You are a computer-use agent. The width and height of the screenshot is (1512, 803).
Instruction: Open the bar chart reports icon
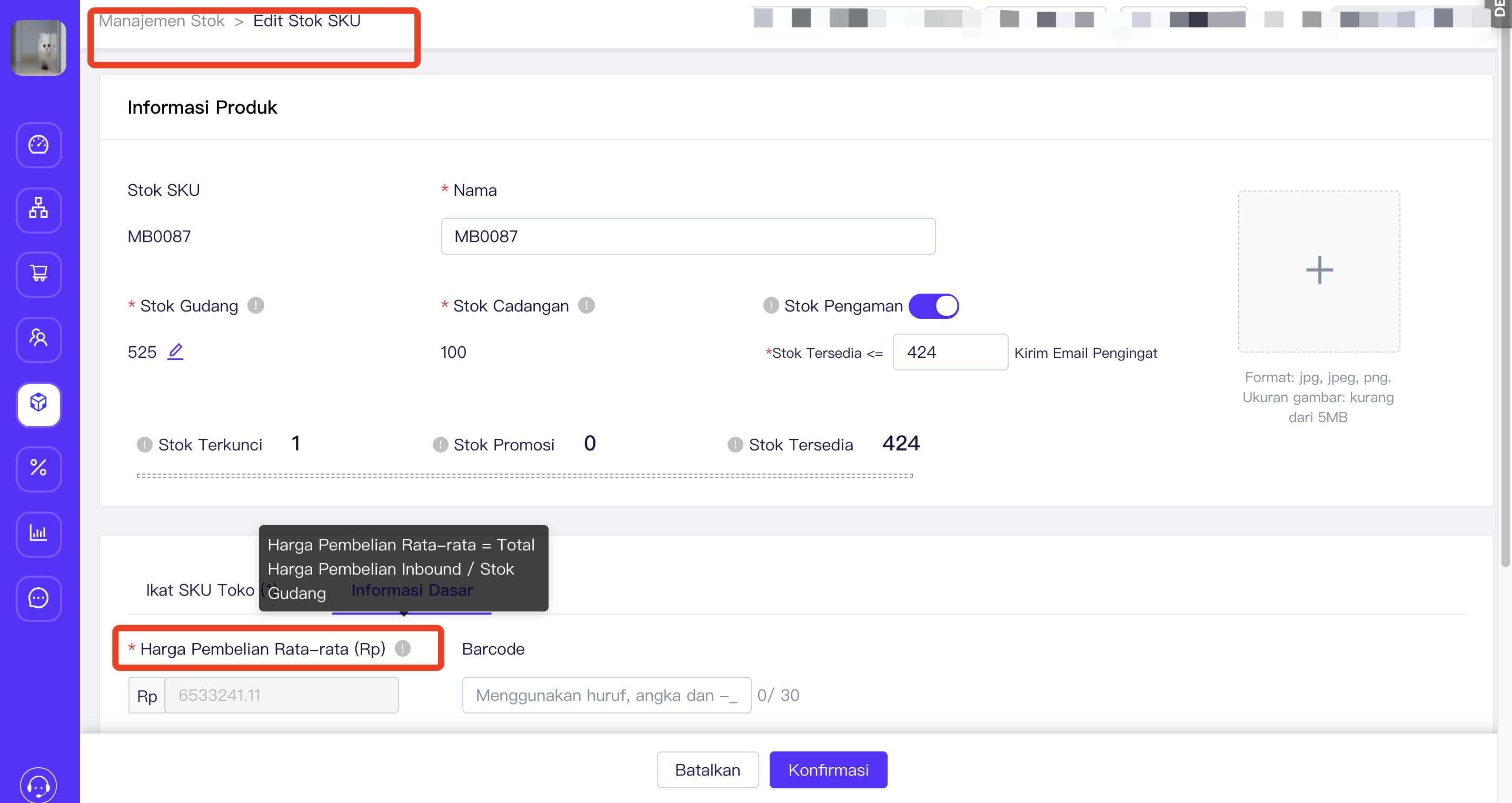tap(39, 533)
